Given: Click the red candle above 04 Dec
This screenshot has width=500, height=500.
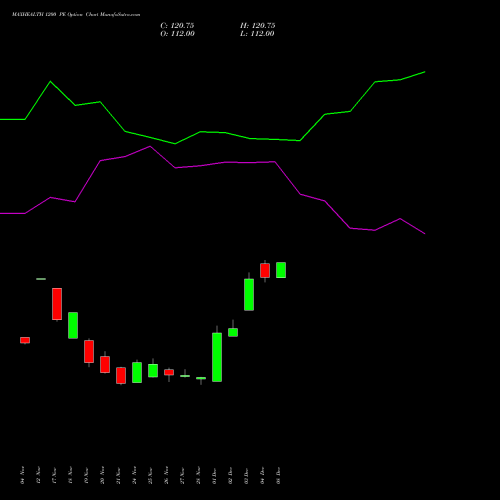Looking at the screenshot, I should click(265, 270).
